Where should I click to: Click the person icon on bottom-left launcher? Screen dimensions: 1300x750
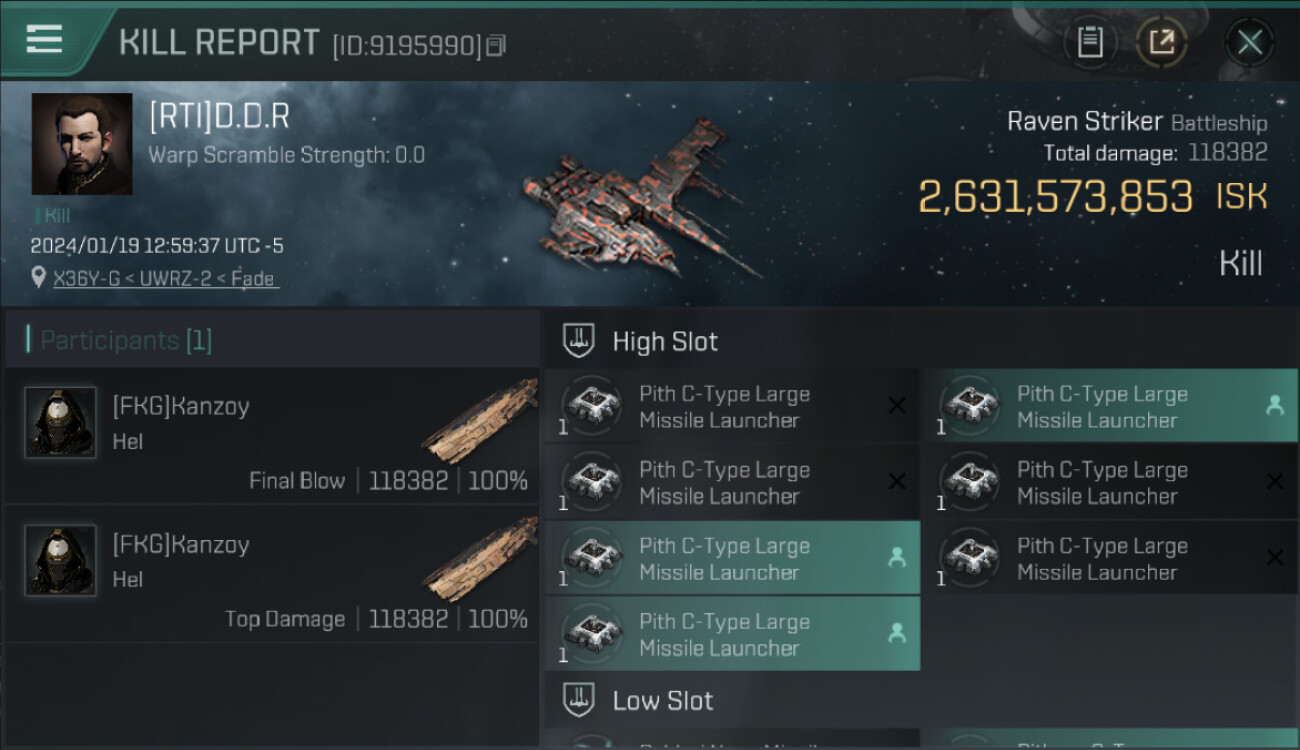coord(897,633)
